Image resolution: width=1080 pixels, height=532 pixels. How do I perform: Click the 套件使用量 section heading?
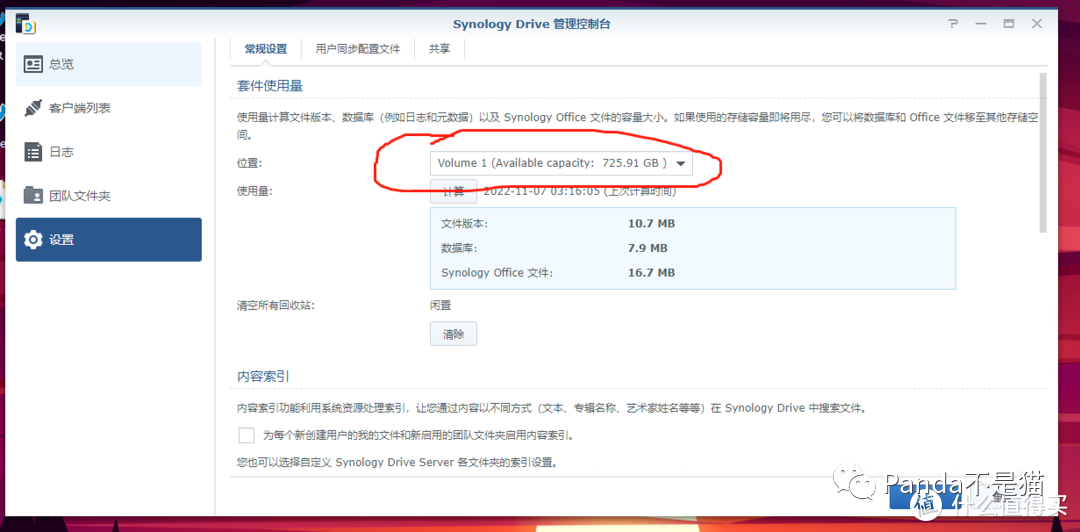(x=270, y=86)
